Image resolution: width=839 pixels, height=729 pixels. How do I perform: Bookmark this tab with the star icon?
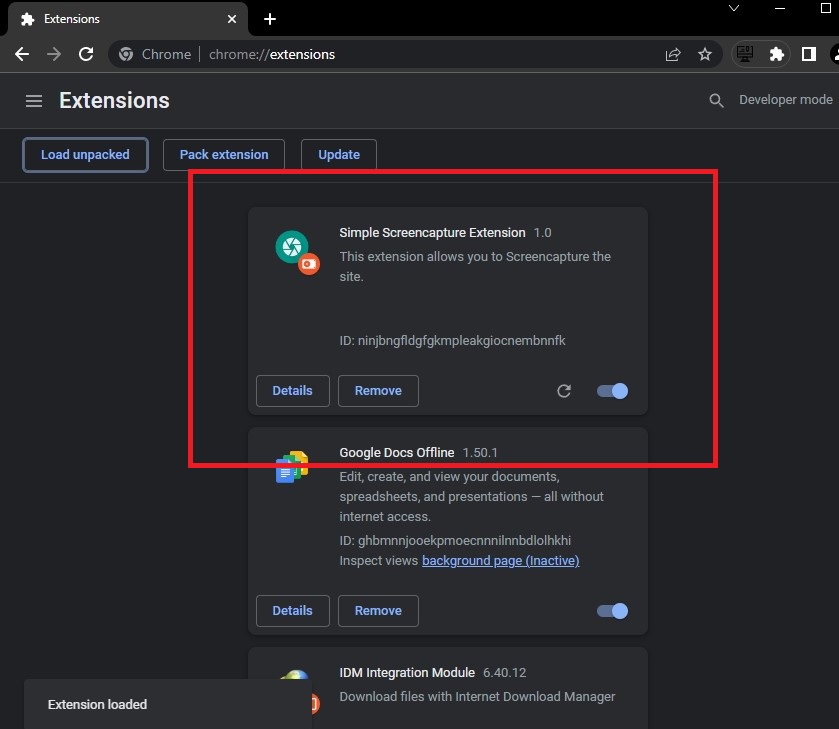click(x=705, y=54)
